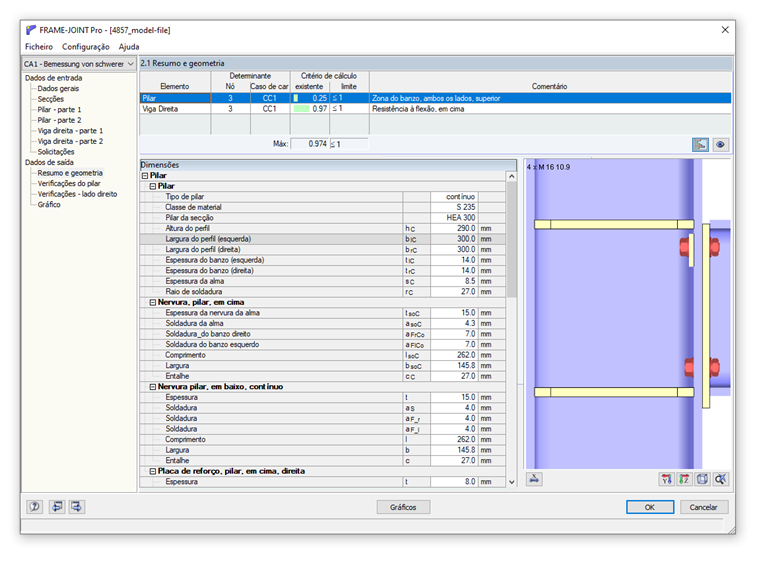Toggle the joint graphic mode icon
The width and height of the screenshot is (760, 570).
(x=700, y=144)
